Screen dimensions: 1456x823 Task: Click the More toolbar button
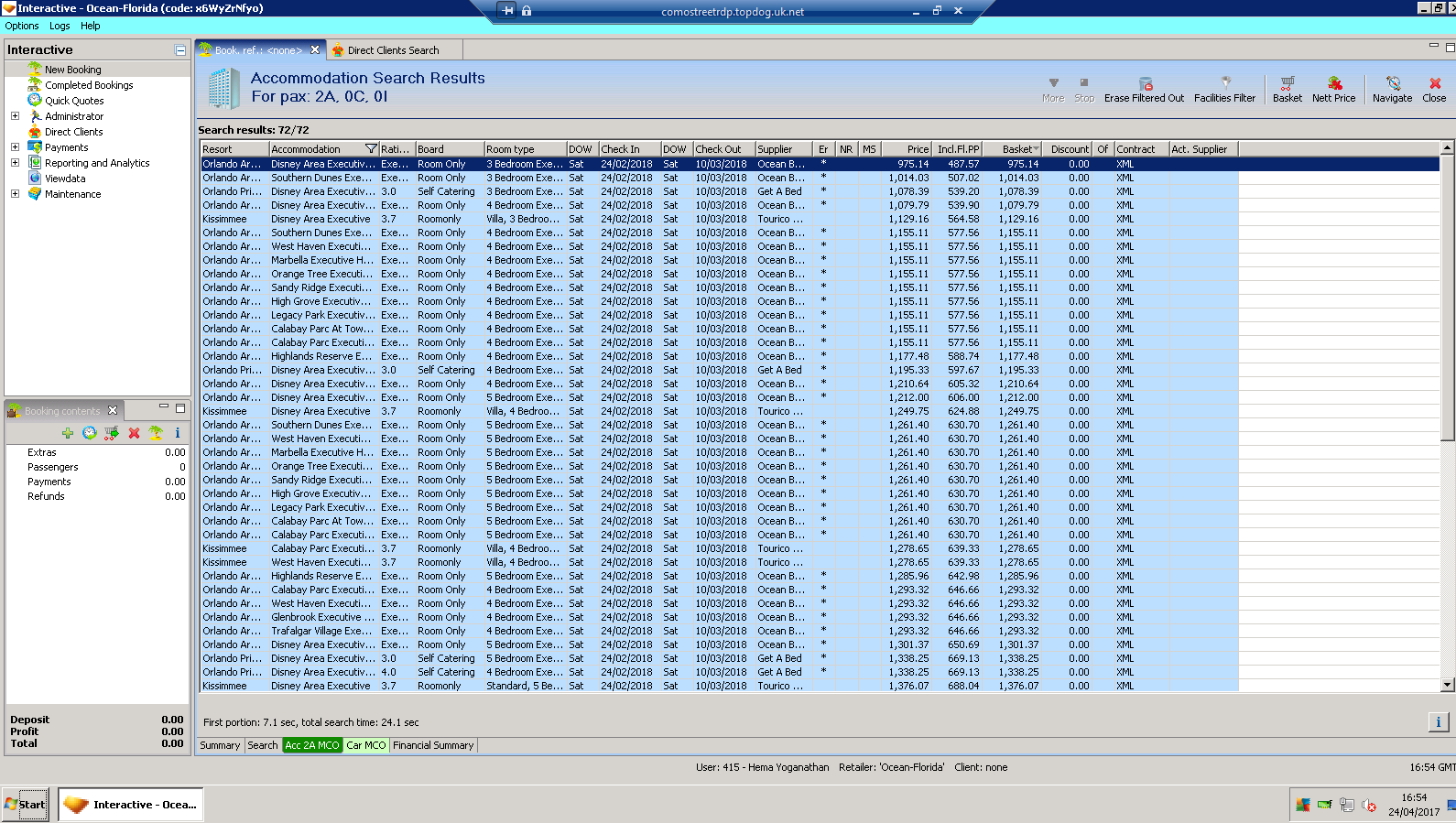(x=1053, y=90)
